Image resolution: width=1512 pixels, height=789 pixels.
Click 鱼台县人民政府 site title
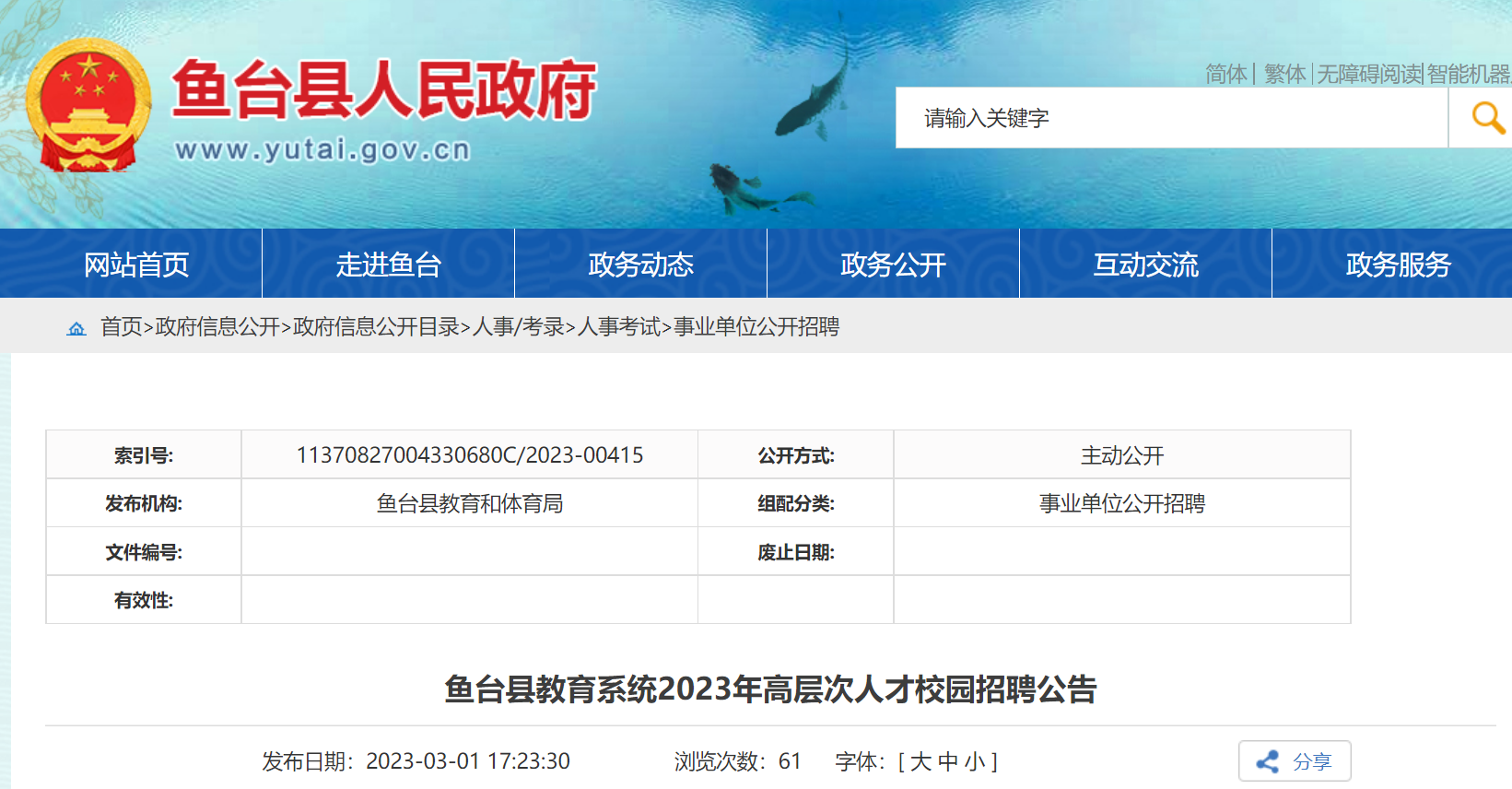pos(384,90)
